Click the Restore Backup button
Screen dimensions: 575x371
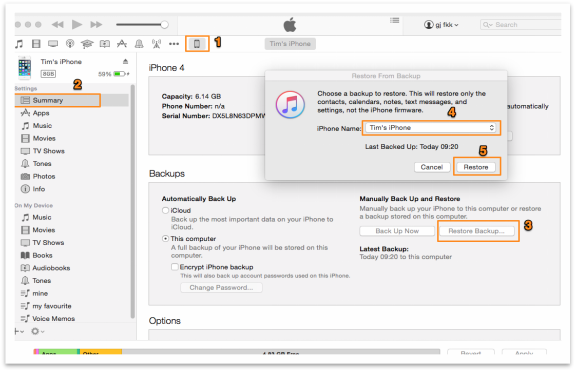[x=476, y=231]
